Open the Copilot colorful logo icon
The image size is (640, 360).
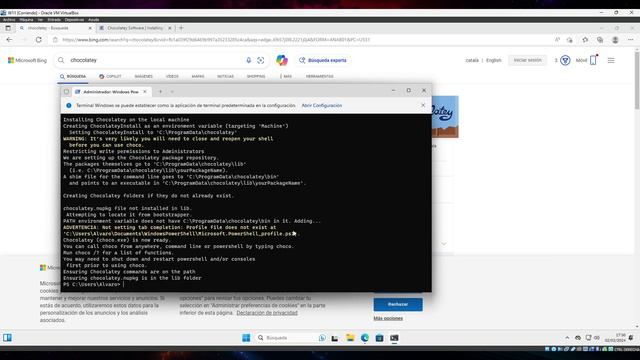[x=282, y=60]
